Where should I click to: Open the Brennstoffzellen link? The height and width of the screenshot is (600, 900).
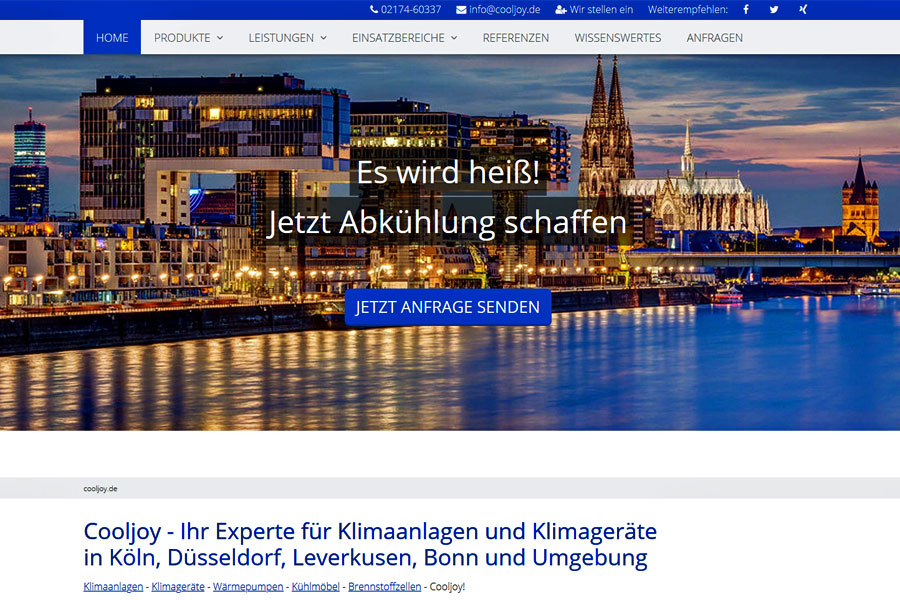point(385,587)
